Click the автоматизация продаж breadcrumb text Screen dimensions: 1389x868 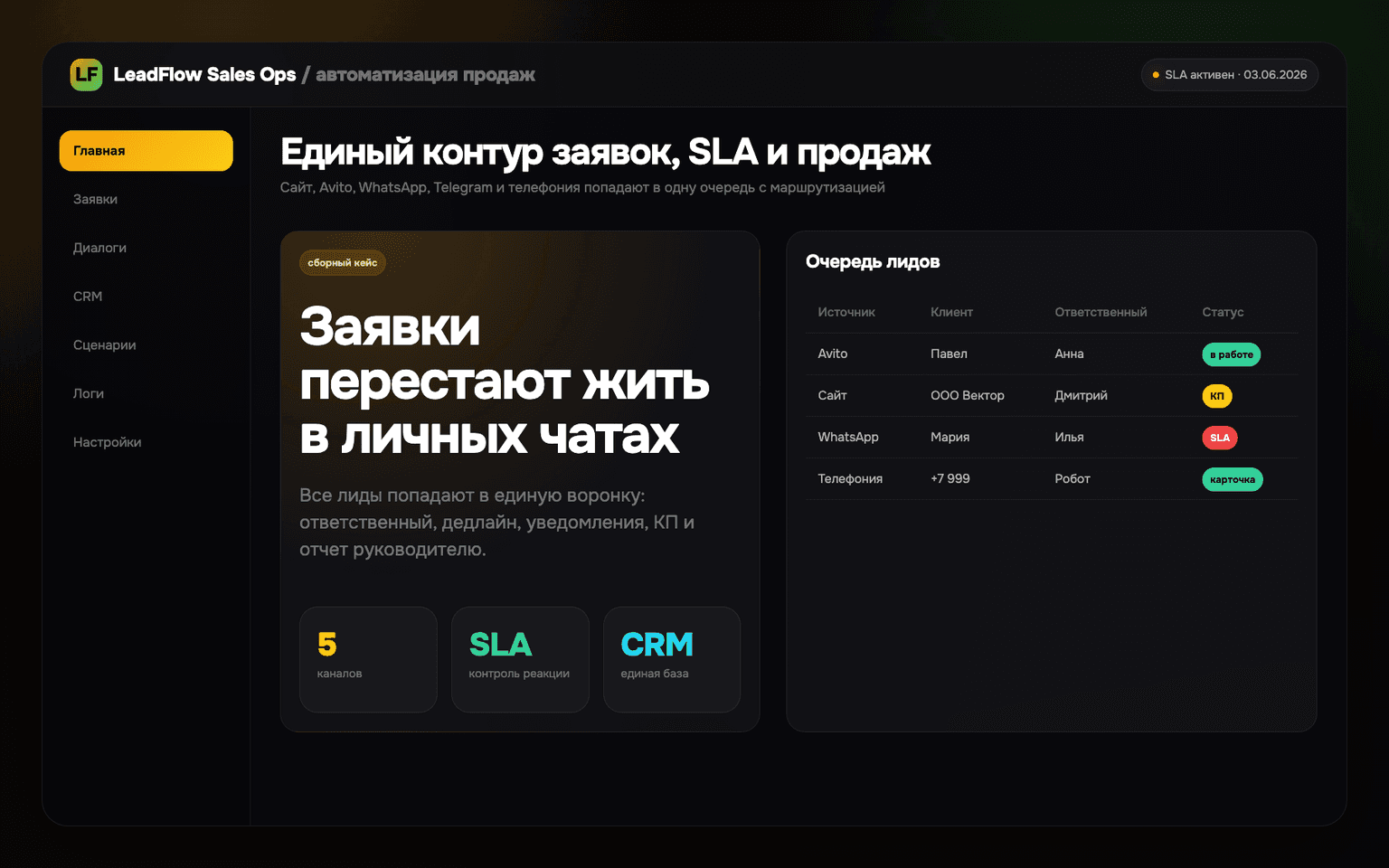425,74
